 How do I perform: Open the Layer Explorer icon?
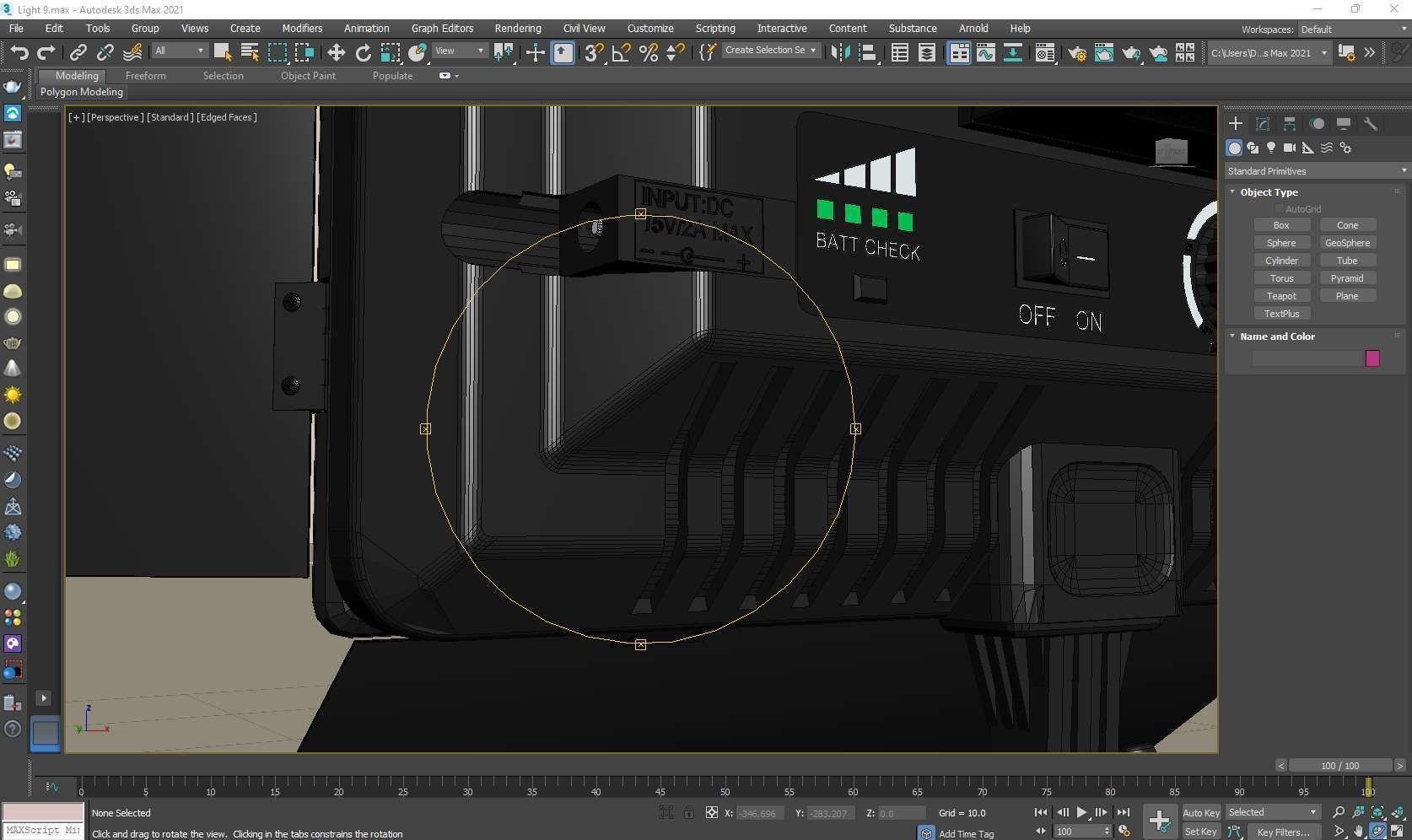(x=926, y=52)
